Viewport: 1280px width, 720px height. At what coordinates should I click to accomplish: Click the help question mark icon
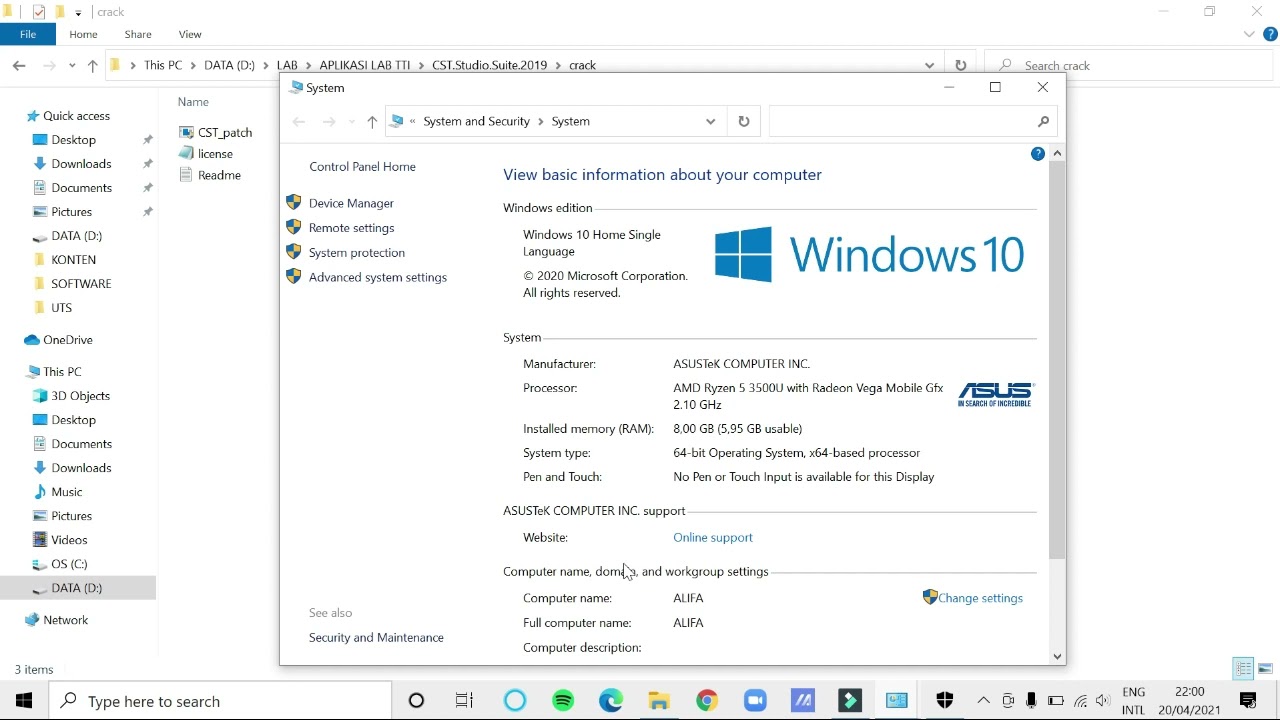pyautogui.click(x=1037, y=154)
